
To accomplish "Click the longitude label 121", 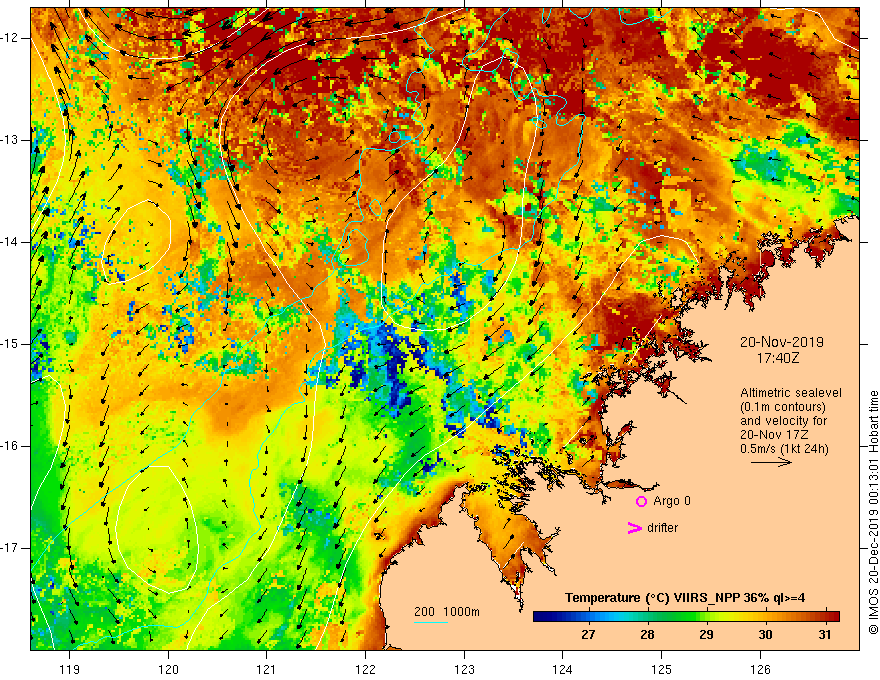I will click(267, 669).
